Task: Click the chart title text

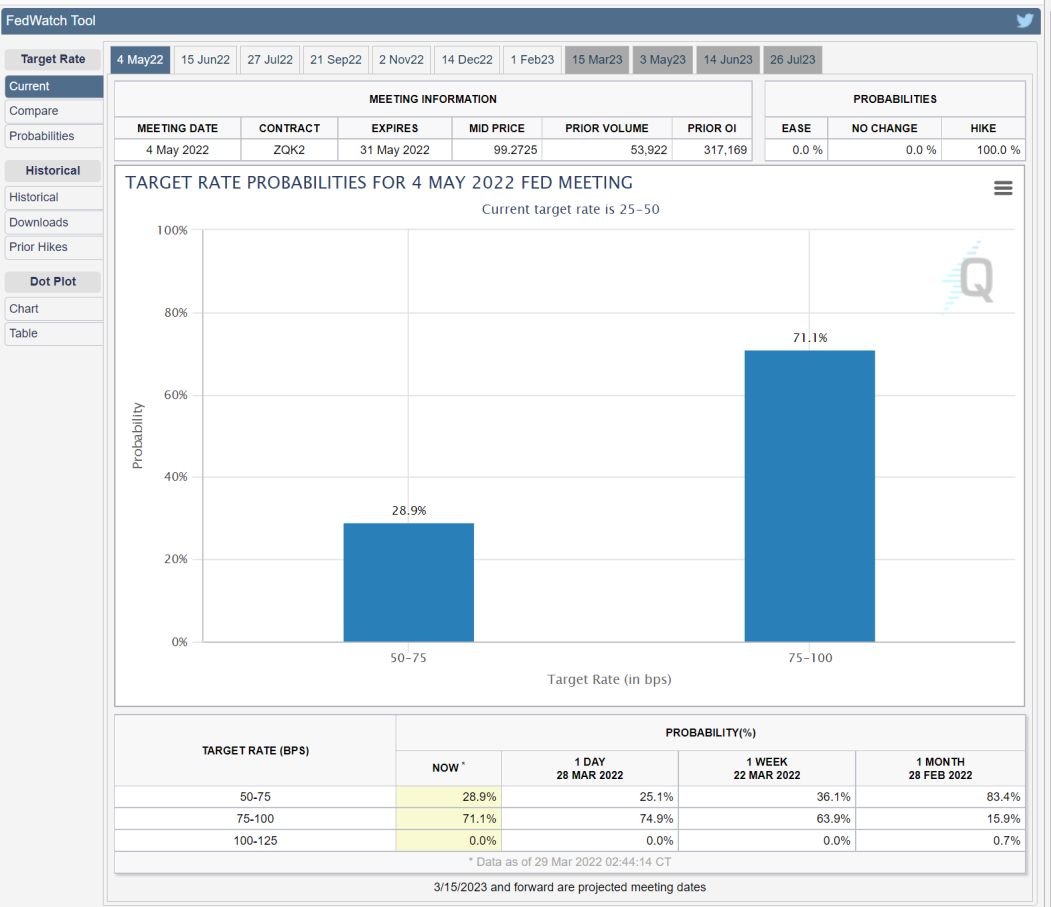Action: 379,182
